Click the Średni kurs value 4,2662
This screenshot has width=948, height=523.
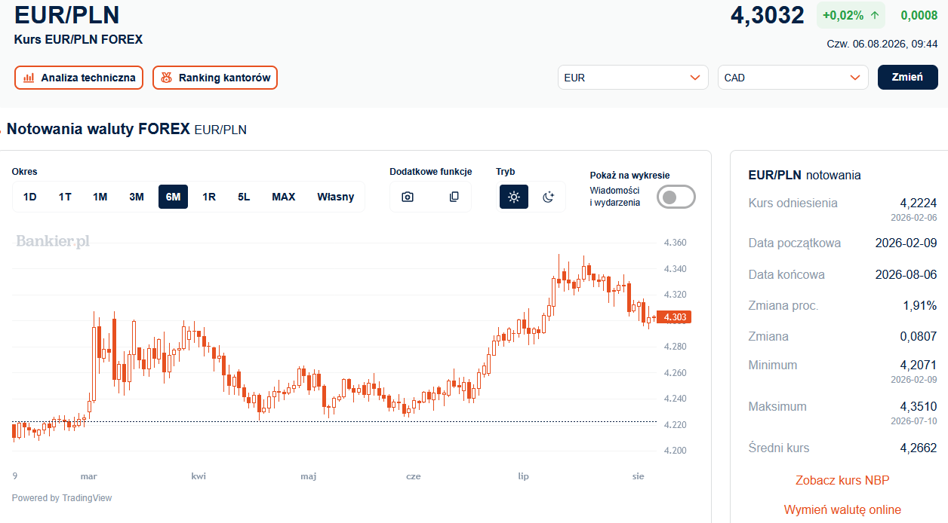918,448
